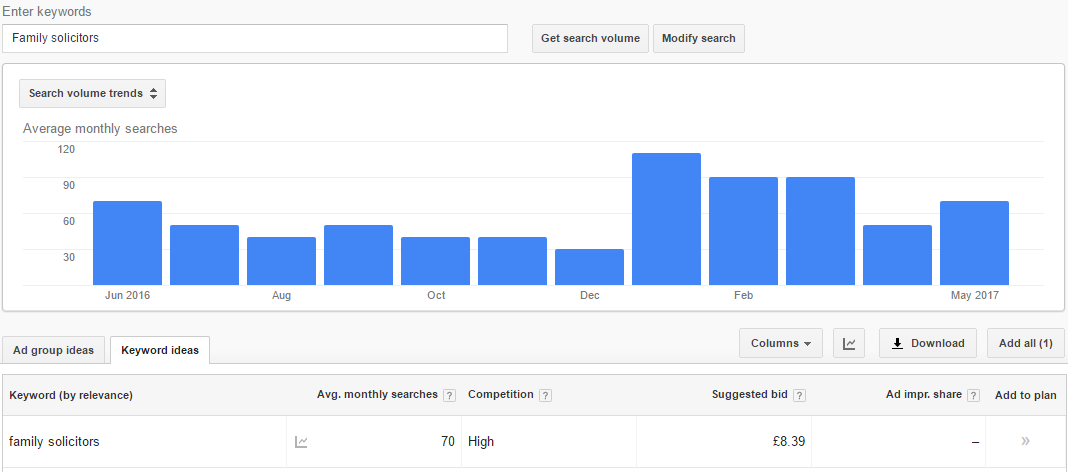Download the keyword ideas
The width and height of the screenshot is (1068, 472).
(x=927, y=343)
